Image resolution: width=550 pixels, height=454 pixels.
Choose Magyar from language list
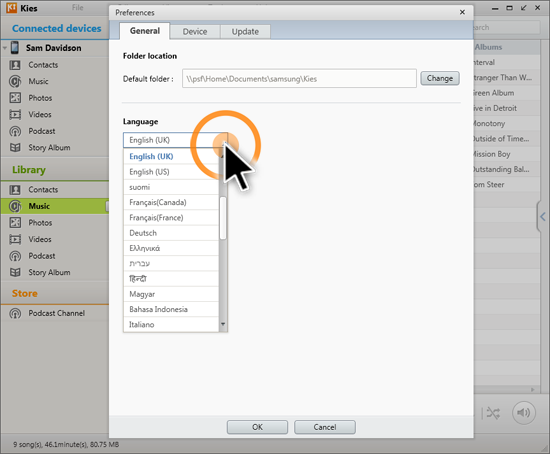coord(171,294)
